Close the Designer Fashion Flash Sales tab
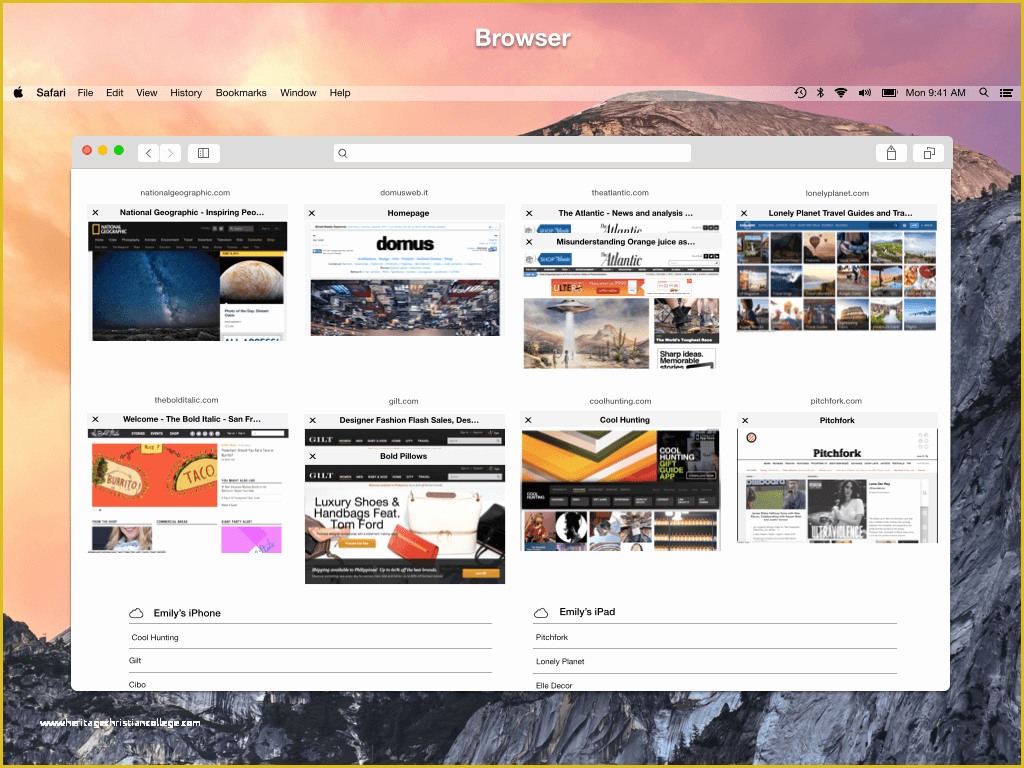The width and height of the screenshot is (1024, 768). (312, 420)
